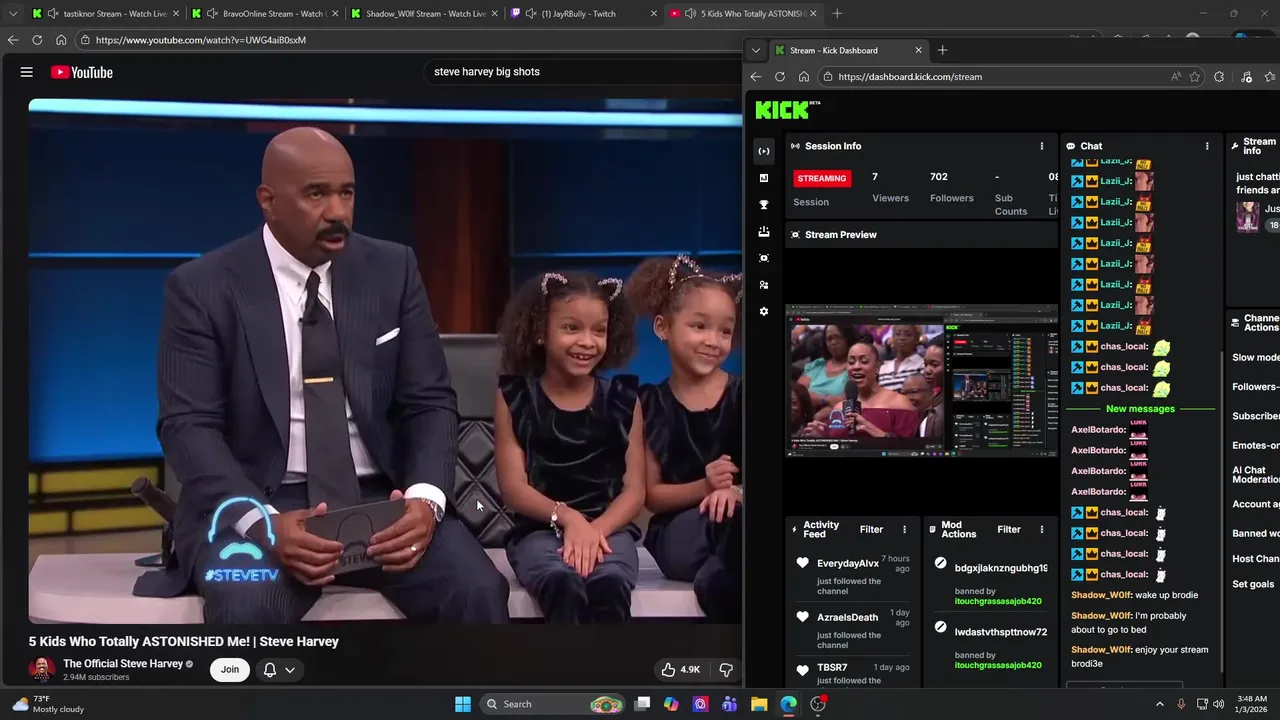
Task: Click Filter in Activity Feed panel
Action: [872, 530]
